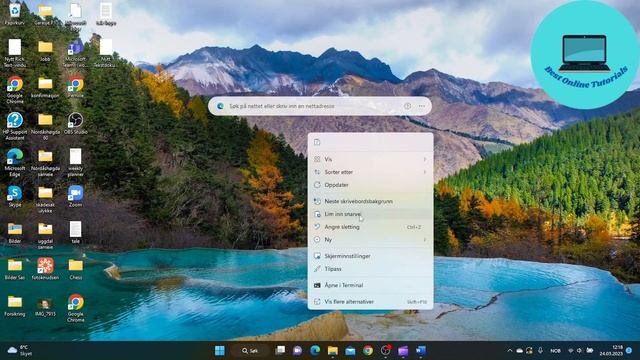This screenshot has height=360, width=640.
Task: Choose Vis flere alternativer
Action: click(x=370, y=302)
